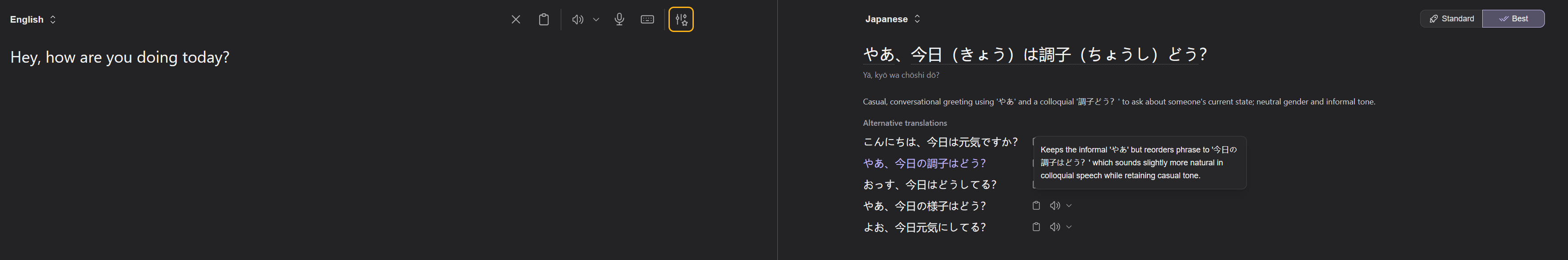1568x260 pixels.
Task: Copy the よお、今日元気にしてる？ alternative
Action: [x=1036, y=227]
